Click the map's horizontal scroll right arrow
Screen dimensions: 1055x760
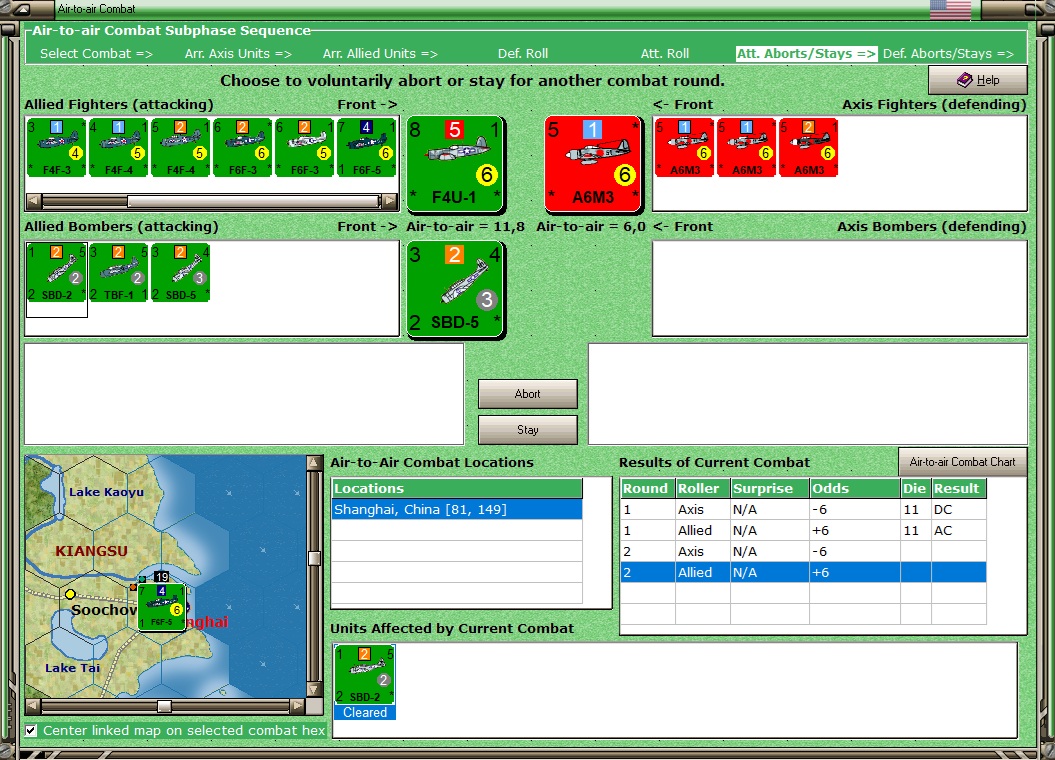click(297, 706)
